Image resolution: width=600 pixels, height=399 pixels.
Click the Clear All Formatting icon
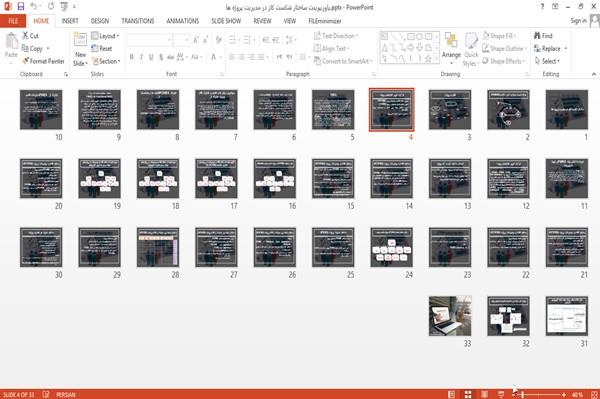(x=218, y=40)
